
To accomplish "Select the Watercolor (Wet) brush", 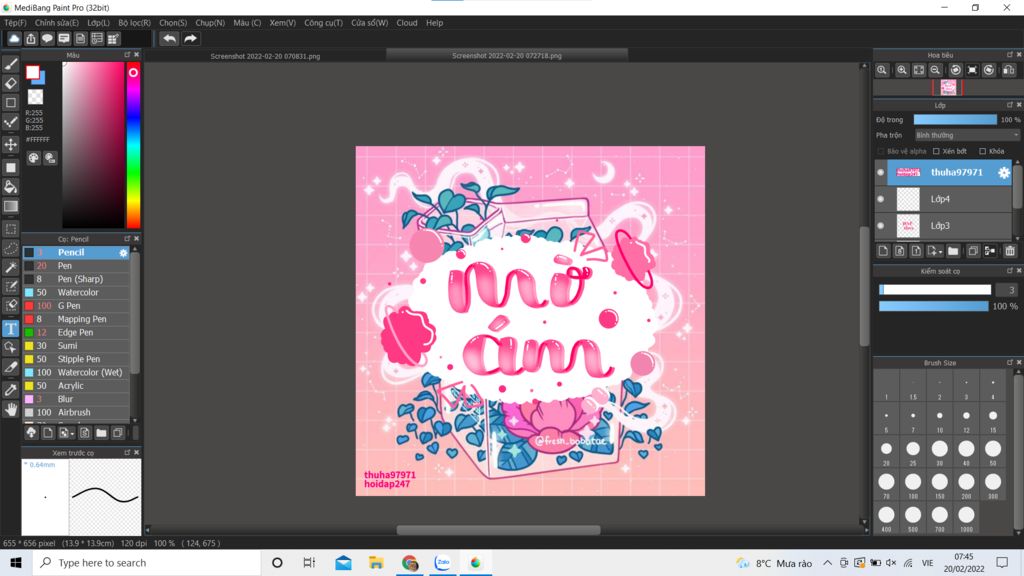I will pyautogui.click(x=76, y=372).
